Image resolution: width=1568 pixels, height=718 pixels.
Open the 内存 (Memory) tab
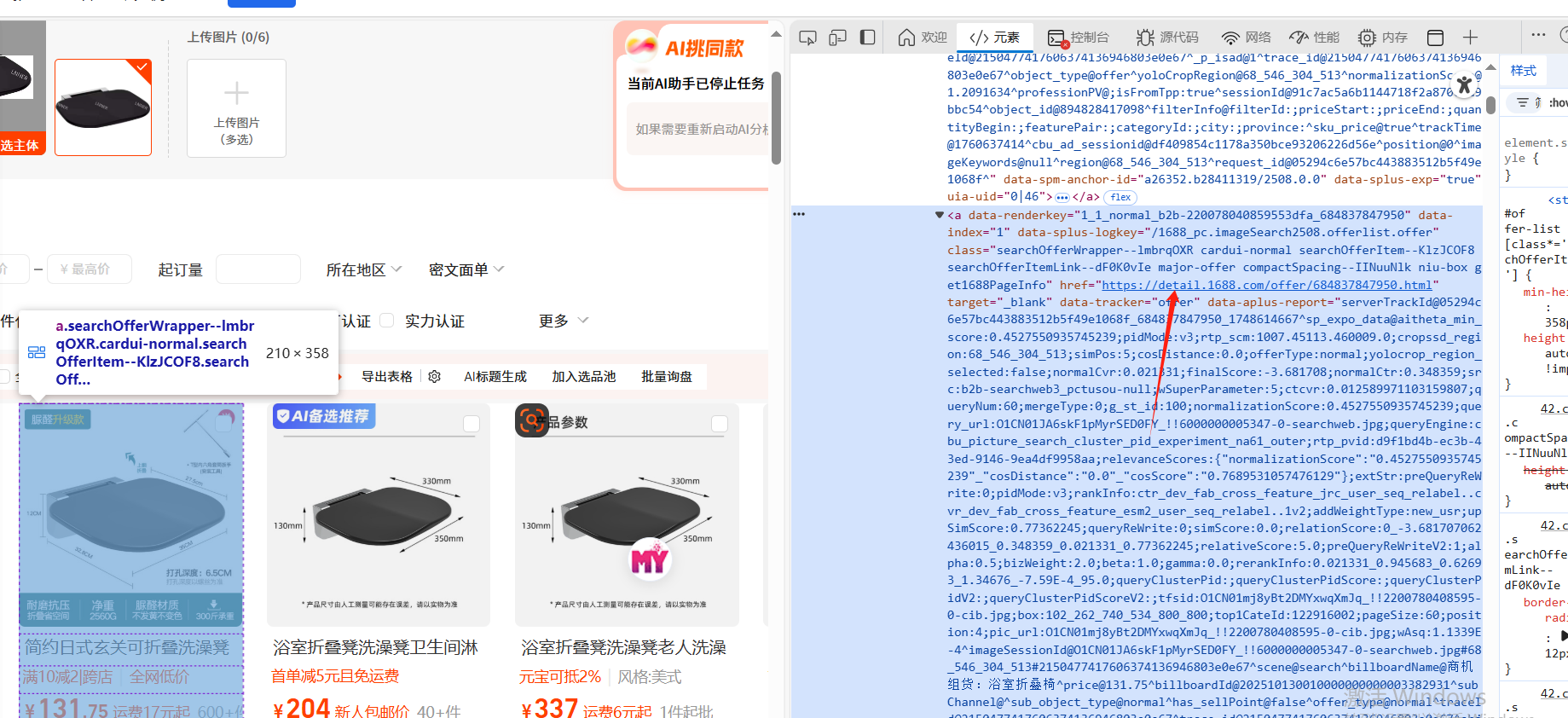(x=1382, y=38)
